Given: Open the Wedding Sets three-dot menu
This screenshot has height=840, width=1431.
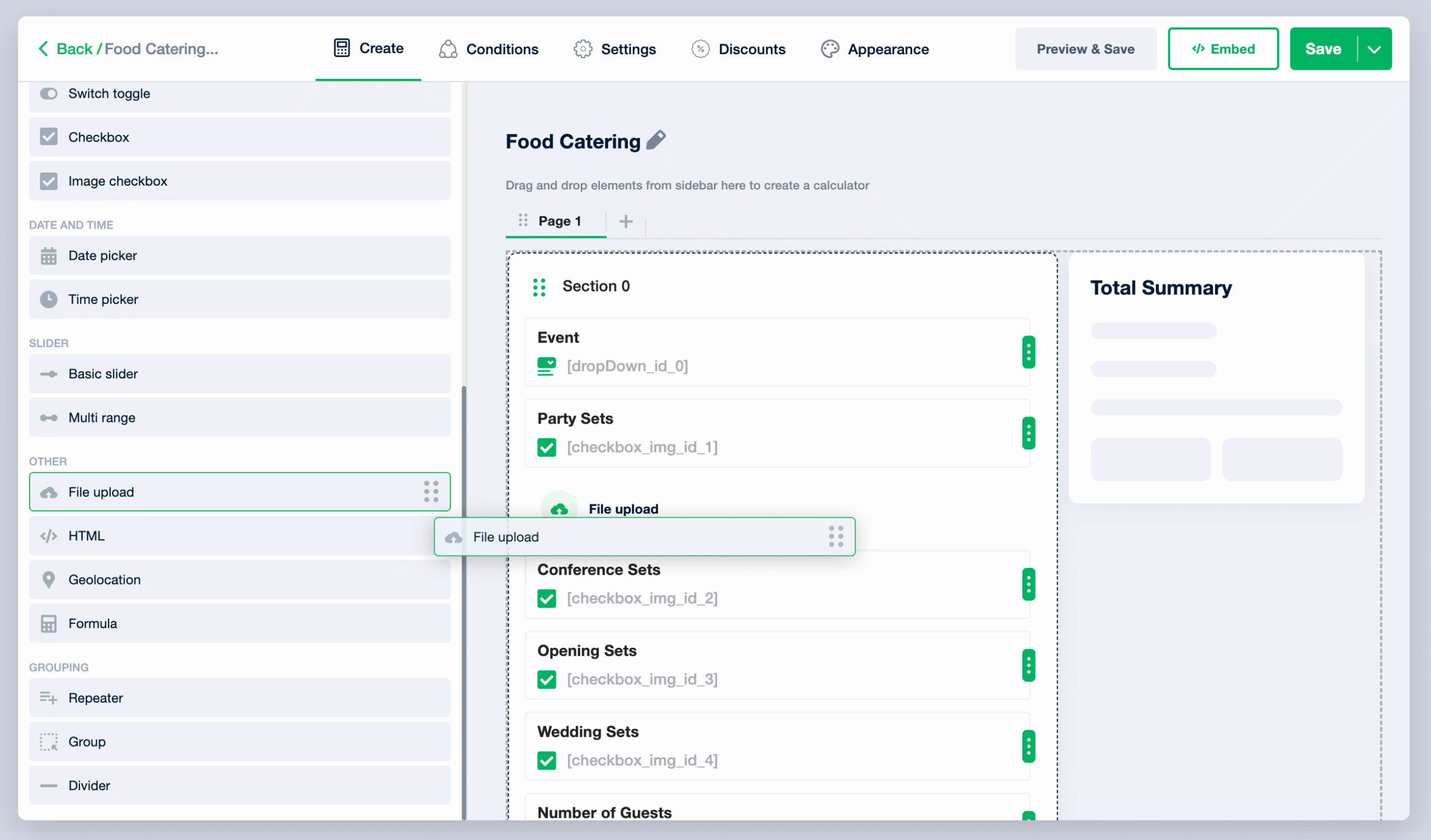Looking at the screenshot, I should 1029,747.
